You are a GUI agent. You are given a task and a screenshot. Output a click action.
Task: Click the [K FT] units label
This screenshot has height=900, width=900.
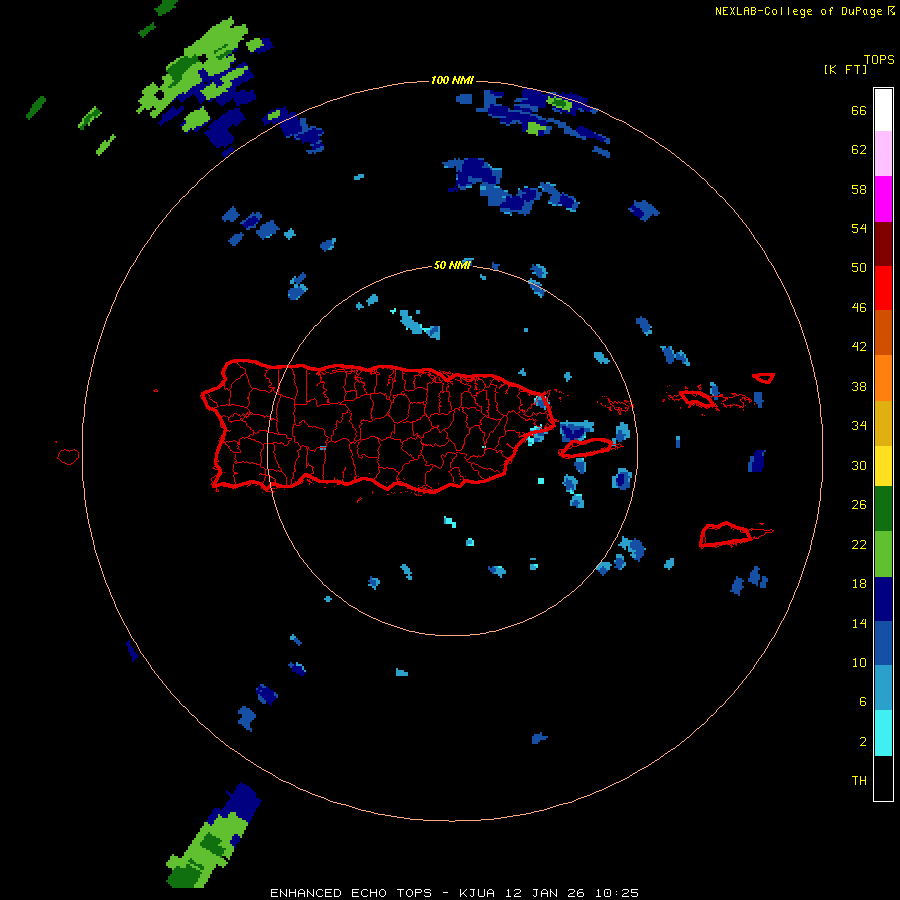pyautogui.click(x=845, y=70)
